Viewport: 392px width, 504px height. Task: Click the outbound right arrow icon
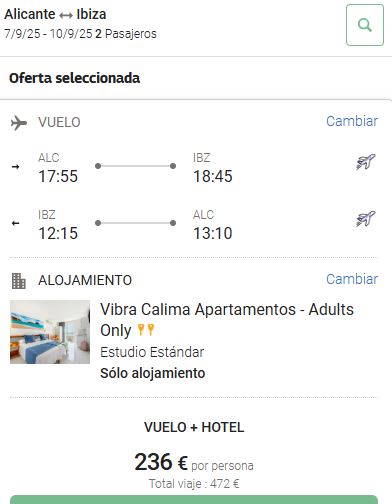click(15, 166)
